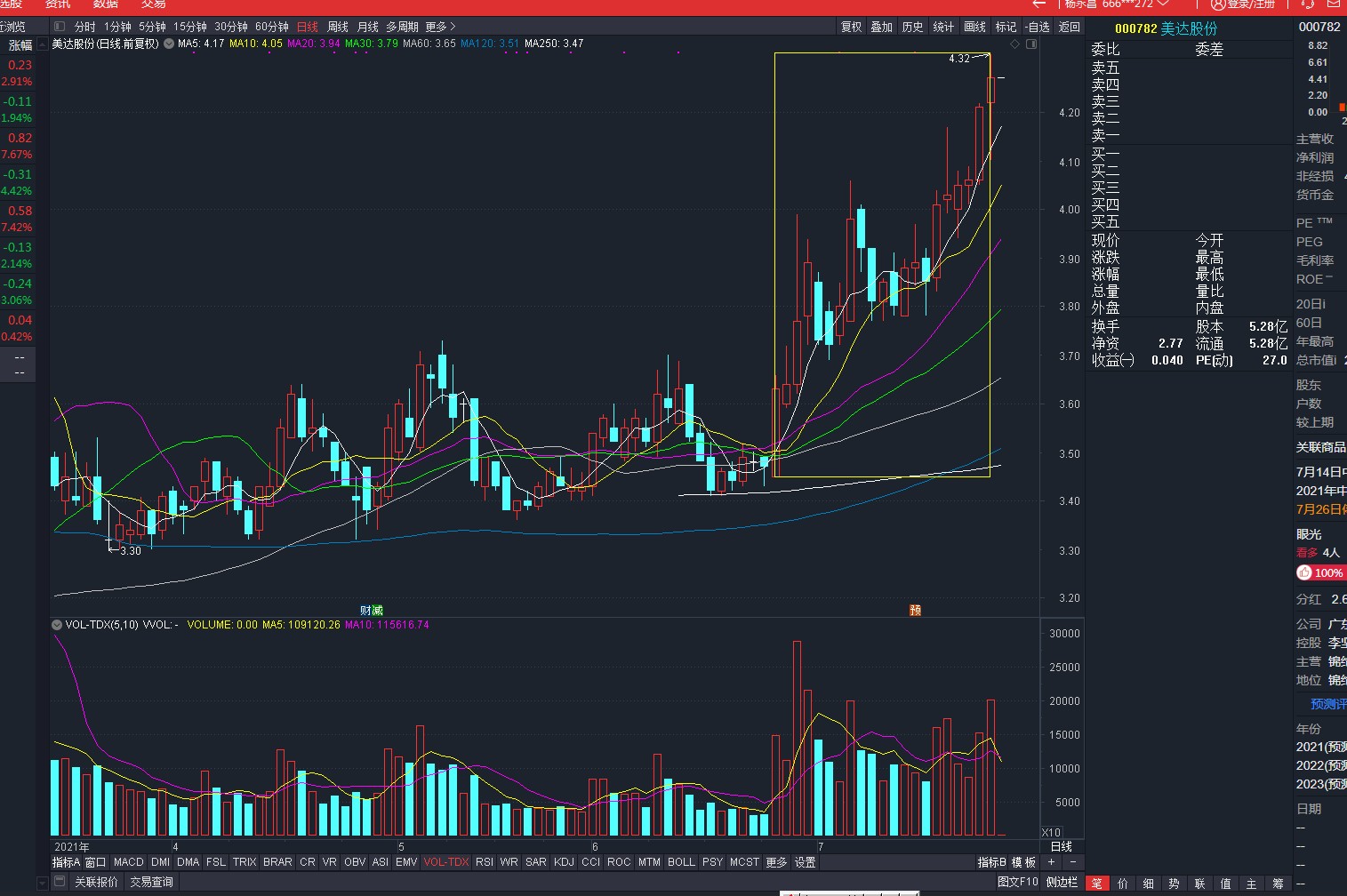1347x896 pixels.
Task: Select the 联 tab at bottom right
Action: point(1199,884)
